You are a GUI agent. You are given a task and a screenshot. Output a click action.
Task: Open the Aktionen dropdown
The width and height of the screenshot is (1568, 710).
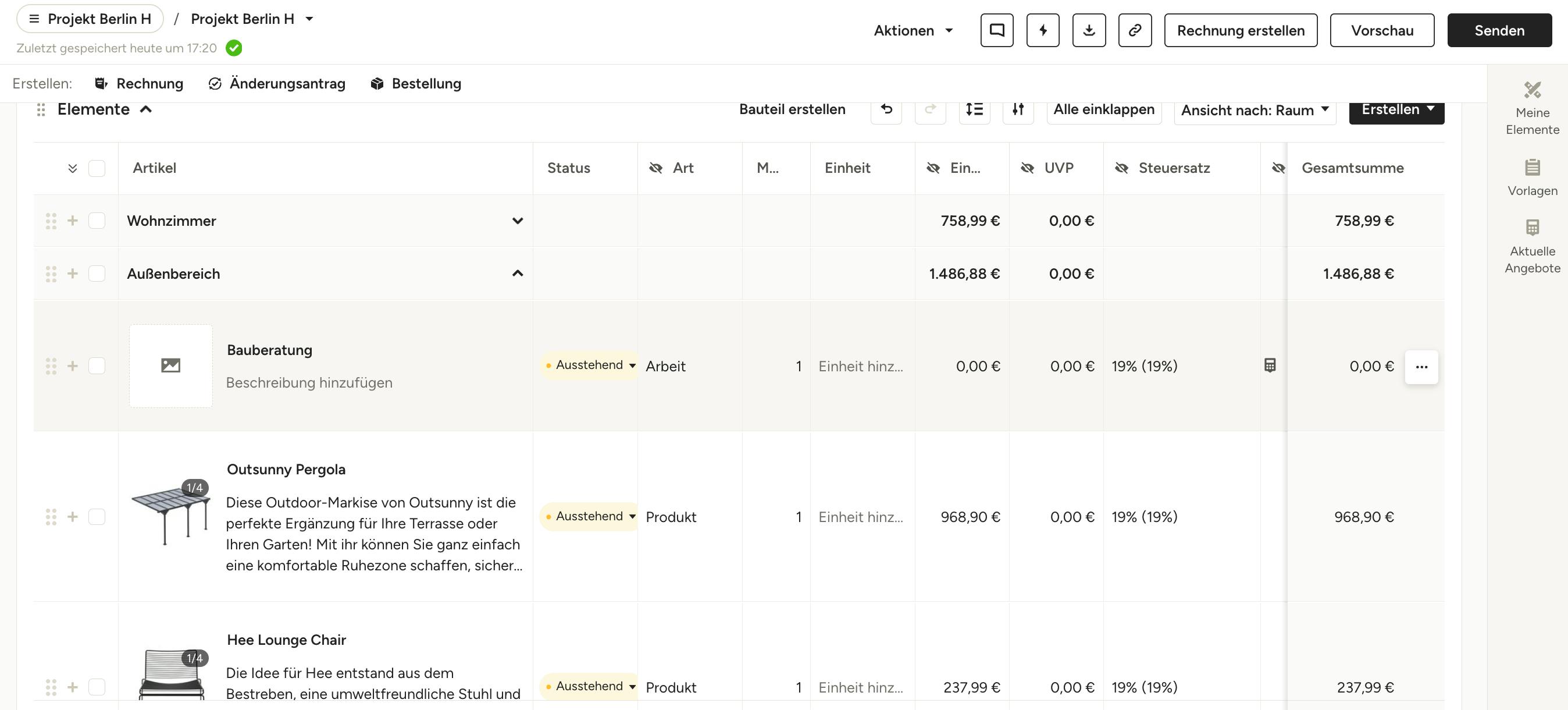913,30
